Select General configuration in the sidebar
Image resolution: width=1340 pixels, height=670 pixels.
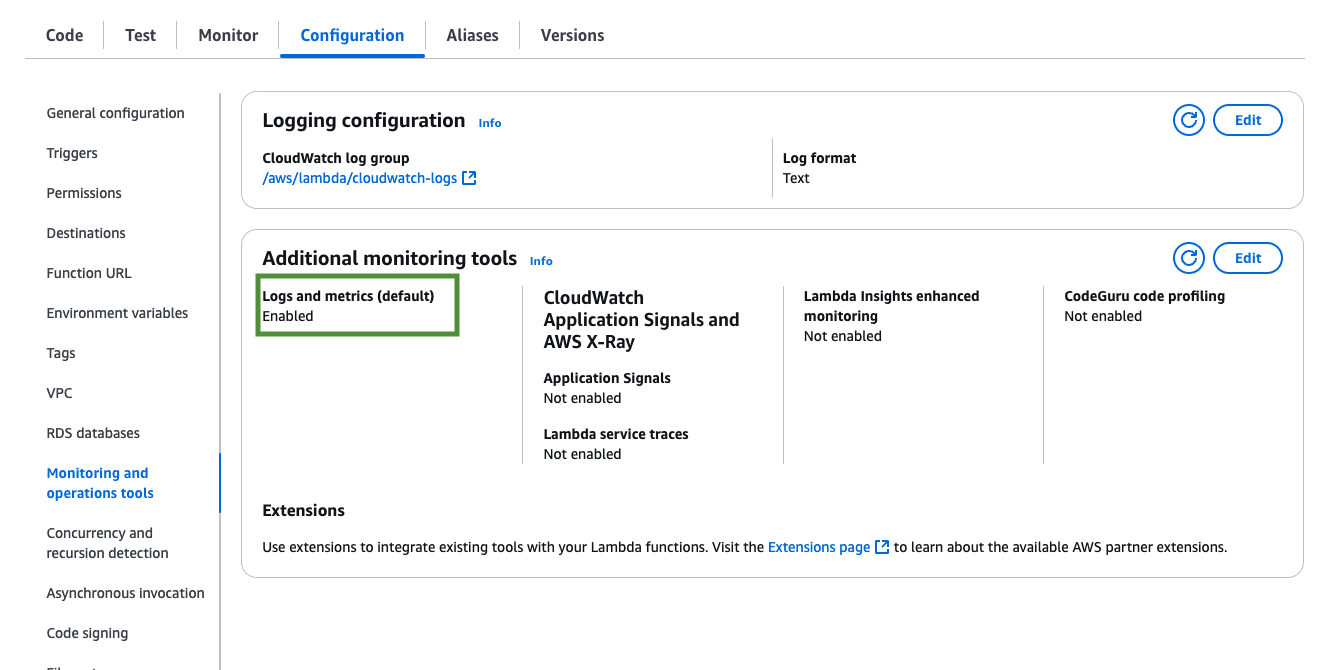(x=115, y=113)
